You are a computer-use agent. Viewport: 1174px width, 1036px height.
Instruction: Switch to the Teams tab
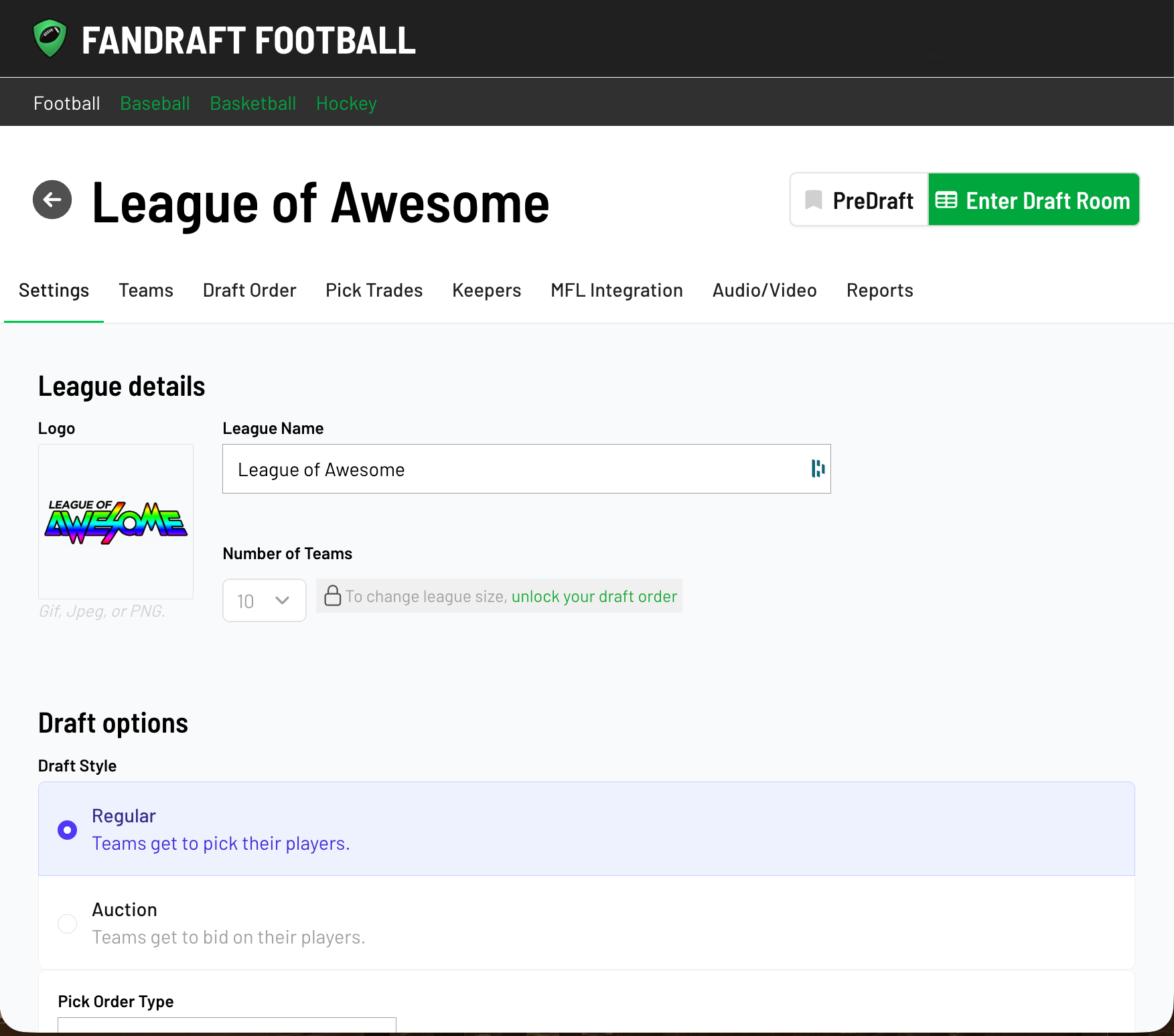pyautogui.click(x=146, y=291)
